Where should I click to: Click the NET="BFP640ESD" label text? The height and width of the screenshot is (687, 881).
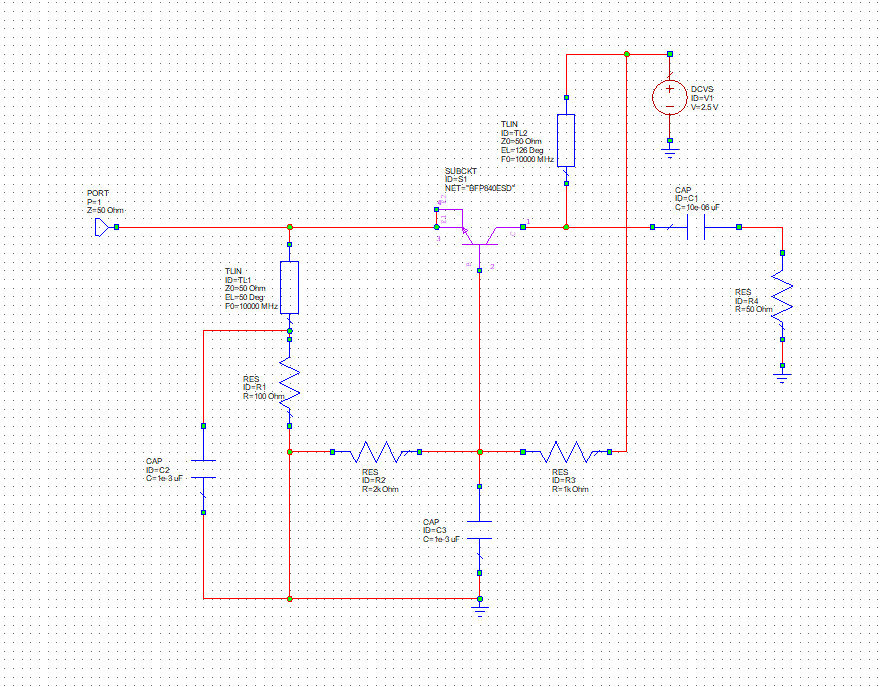(481, 186)
